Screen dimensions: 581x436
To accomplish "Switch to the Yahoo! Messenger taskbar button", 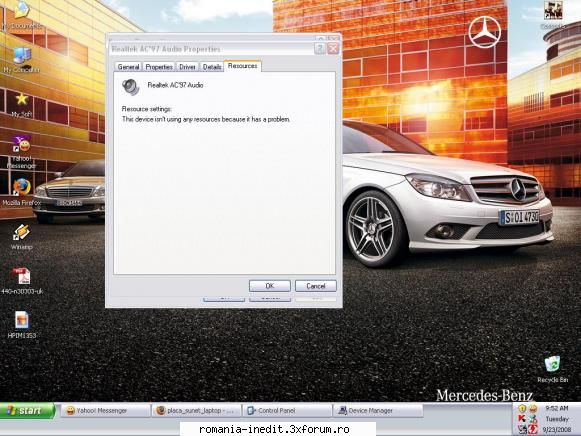I will click(x=105, y=410).
